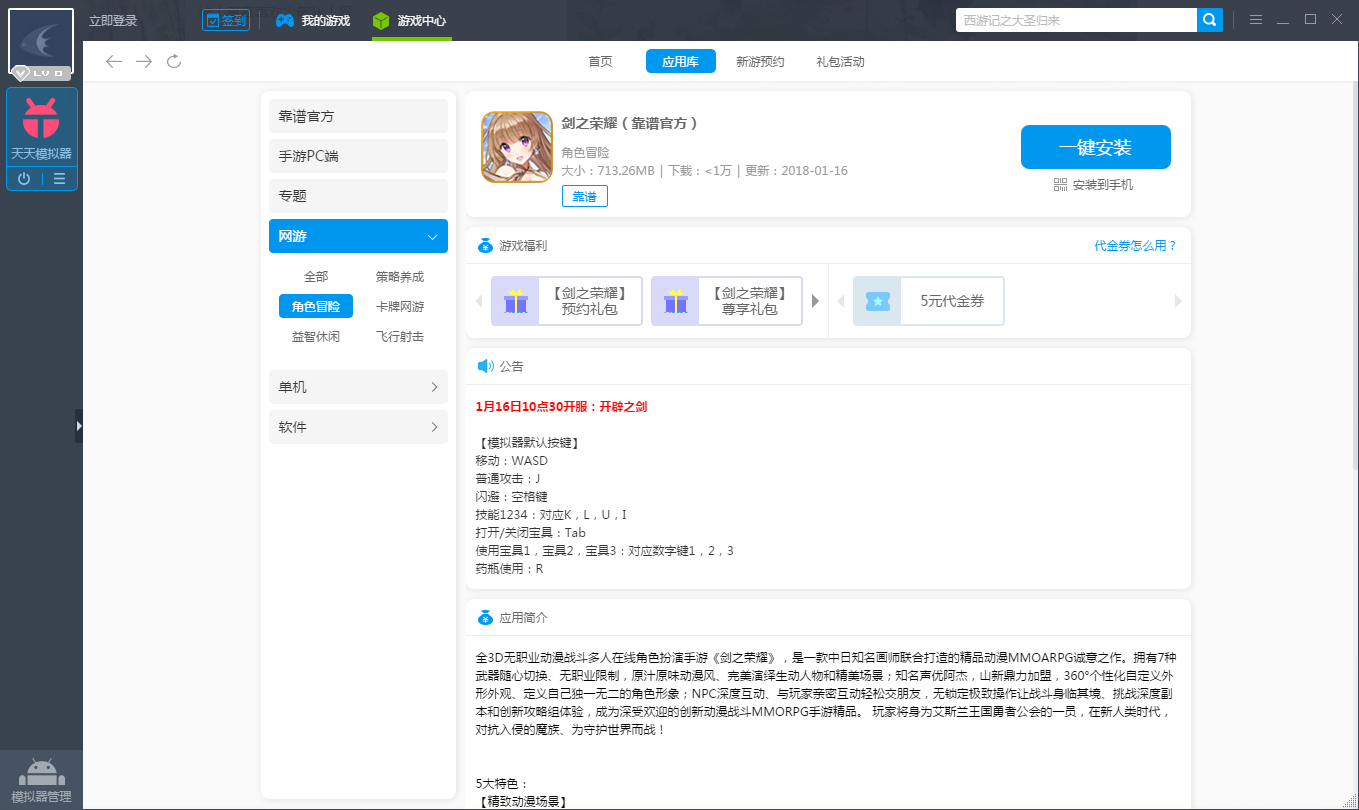
Task: Open the hamburger main menu icon
Action: (1255, 20)
